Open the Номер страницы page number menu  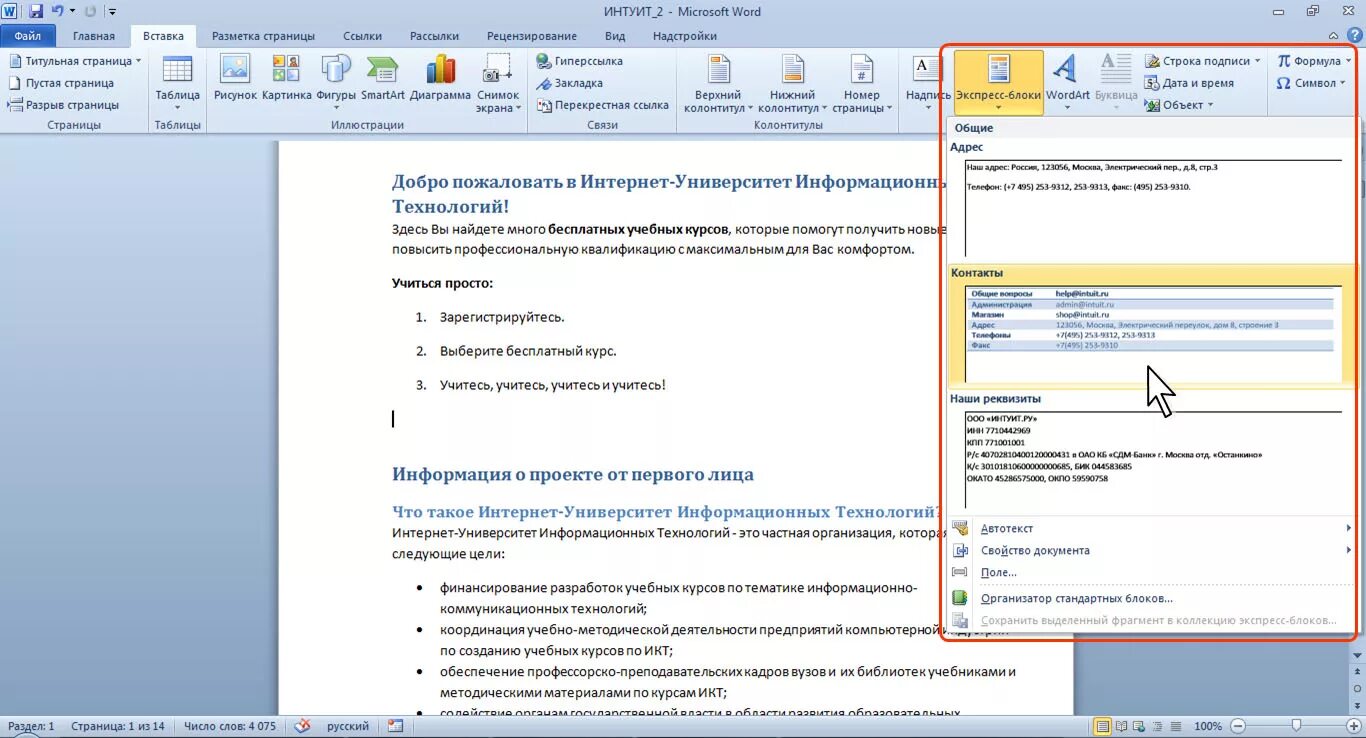[x=861, y=84]
